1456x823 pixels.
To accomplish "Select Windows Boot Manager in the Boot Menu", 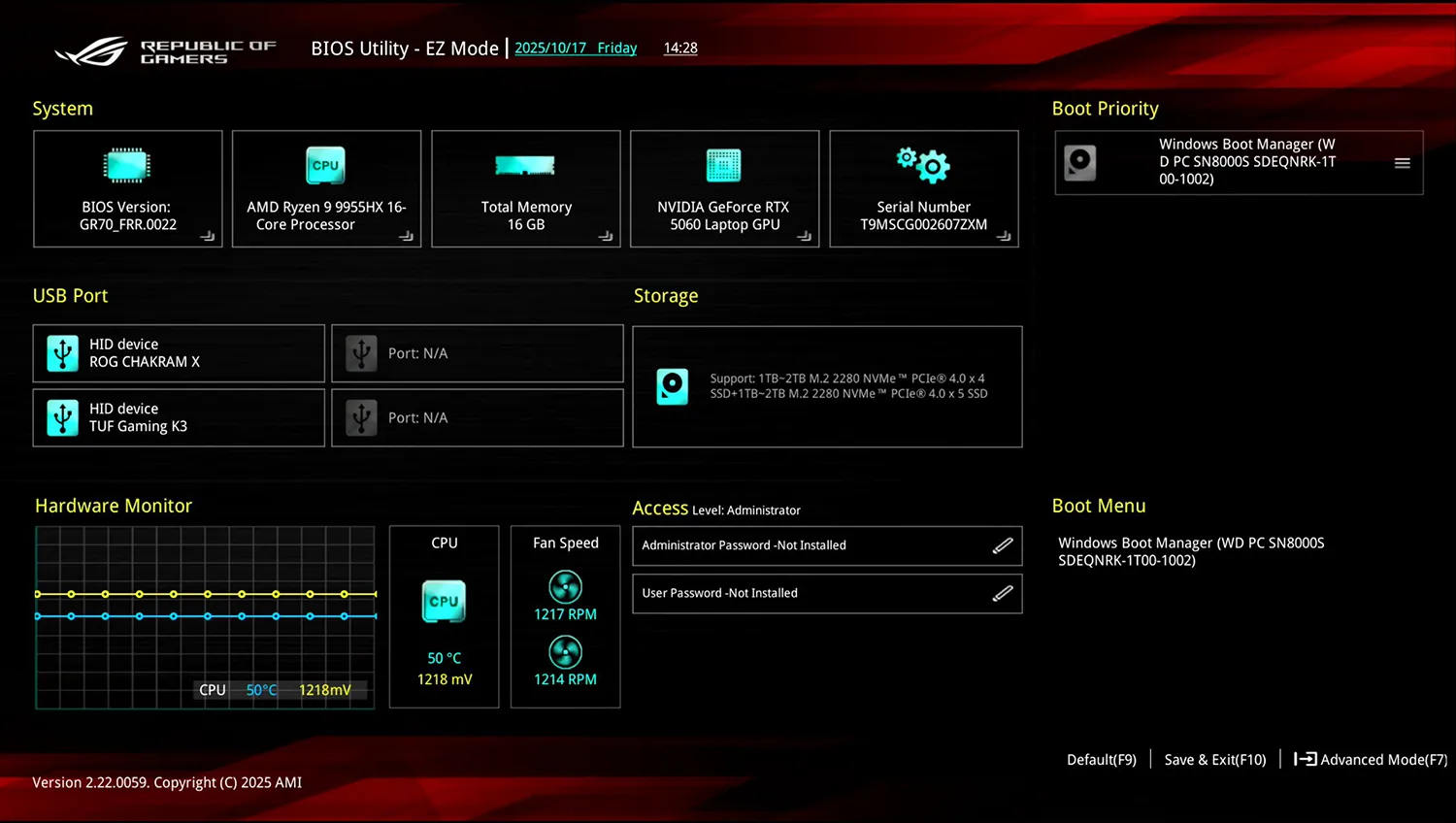I will click(x=1191, y=551).
